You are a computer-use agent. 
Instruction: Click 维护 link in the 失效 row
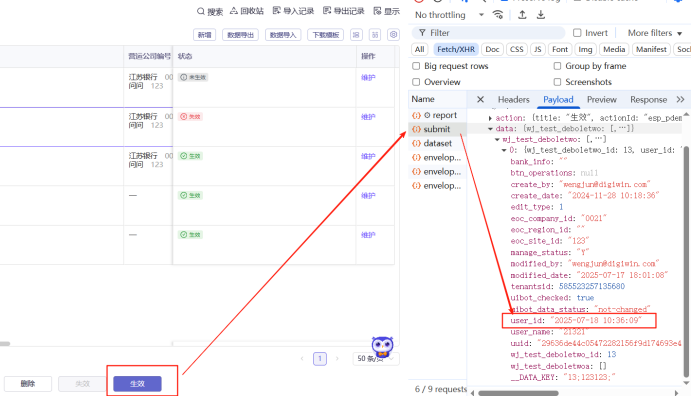tap(368, 117)
